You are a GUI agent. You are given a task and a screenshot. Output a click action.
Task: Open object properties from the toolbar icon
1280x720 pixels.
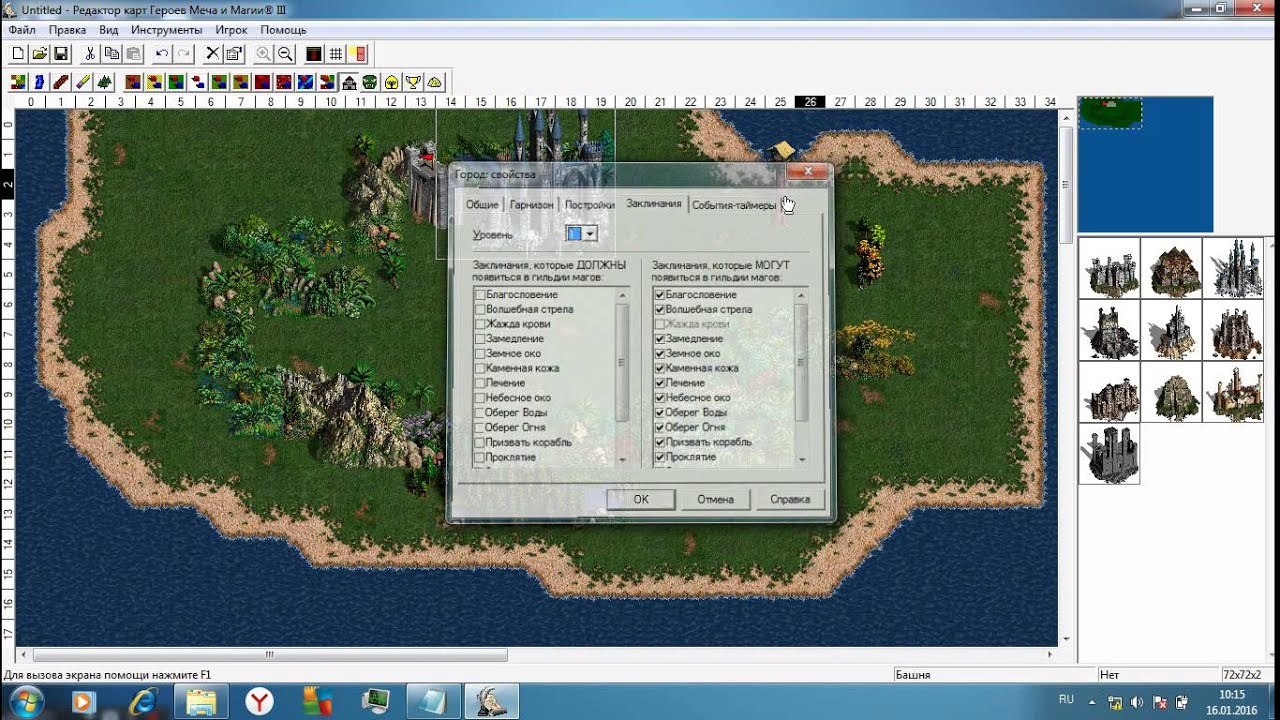[234, 54]
